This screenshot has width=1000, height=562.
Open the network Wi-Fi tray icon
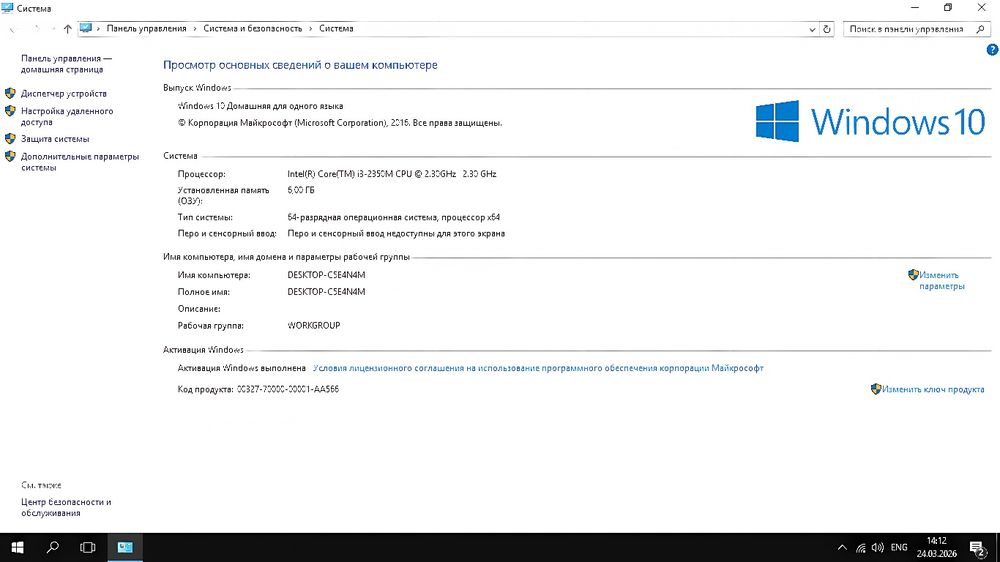[x=860, y=547]
